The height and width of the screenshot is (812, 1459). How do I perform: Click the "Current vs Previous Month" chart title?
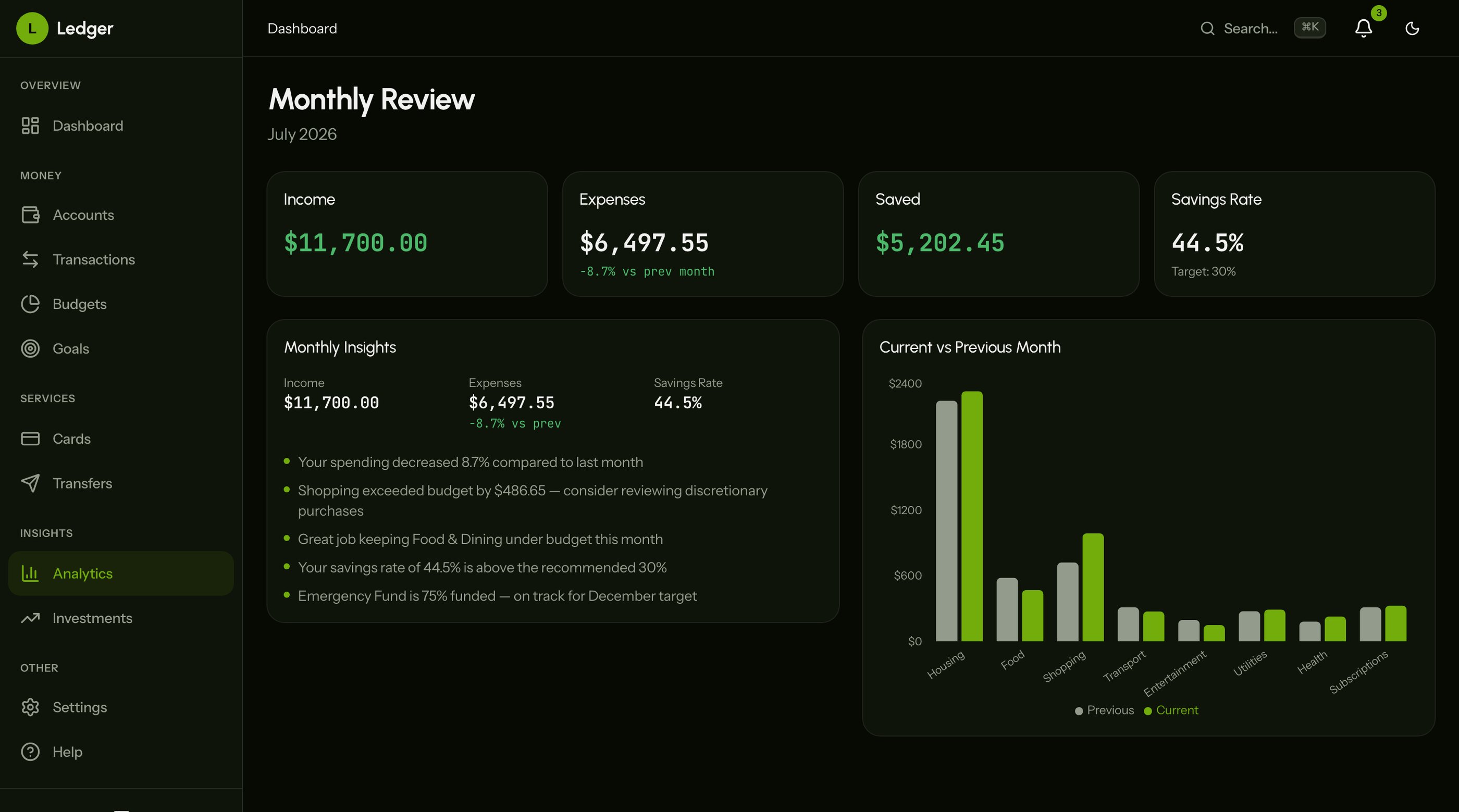(970, 347)
